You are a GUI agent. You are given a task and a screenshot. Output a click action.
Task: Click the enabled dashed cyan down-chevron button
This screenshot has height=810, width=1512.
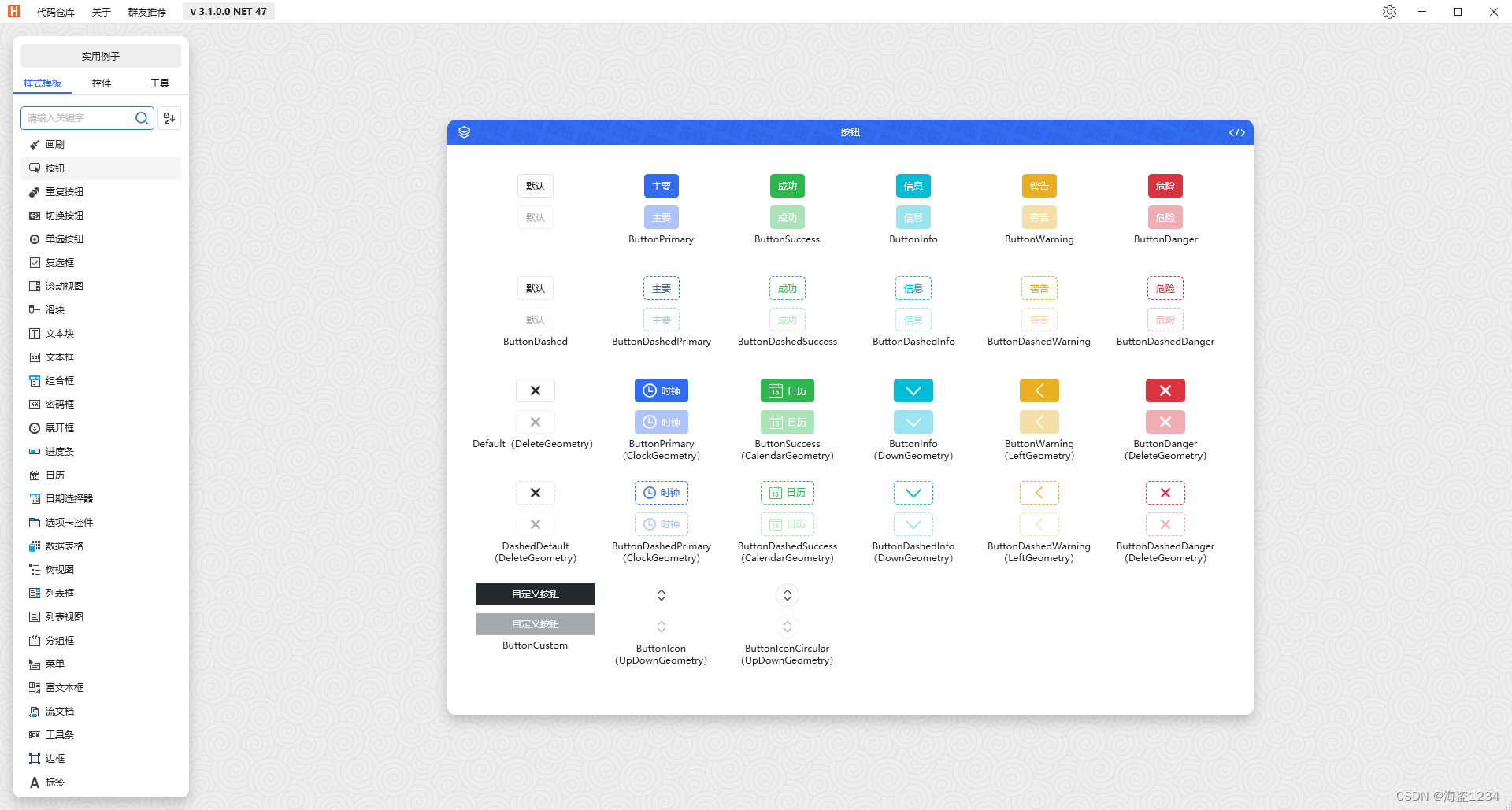point(913,493)
